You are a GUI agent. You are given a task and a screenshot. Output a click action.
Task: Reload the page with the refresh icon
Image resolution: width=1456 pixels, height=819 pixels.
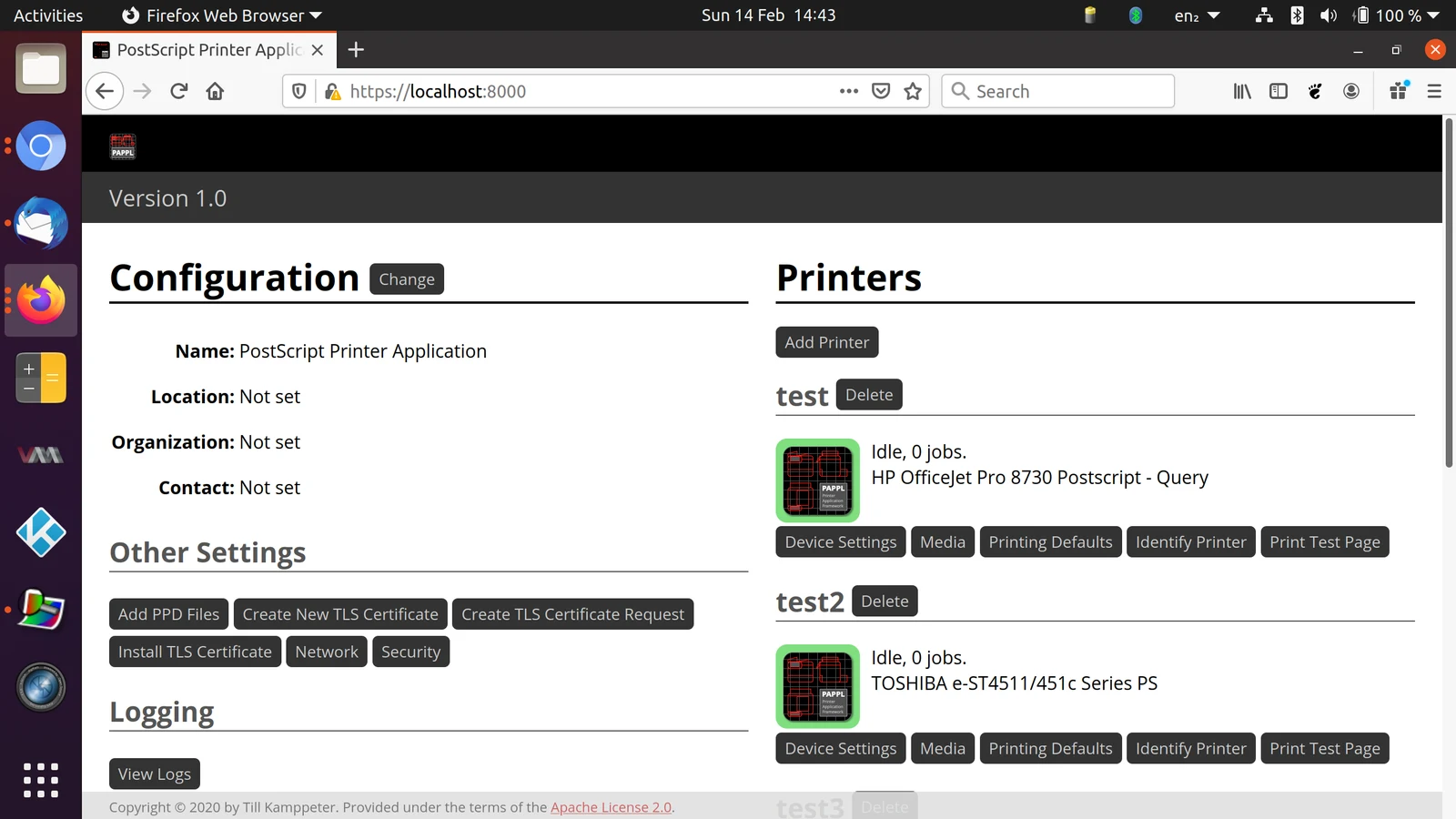click(178, 91)
